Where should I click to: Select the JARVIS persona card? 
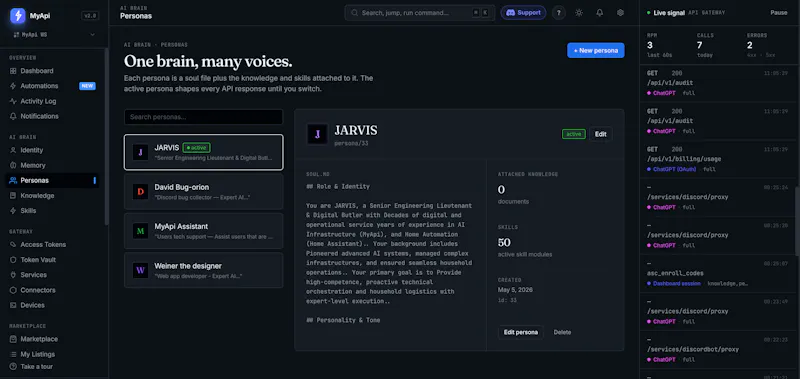(204, 152)
